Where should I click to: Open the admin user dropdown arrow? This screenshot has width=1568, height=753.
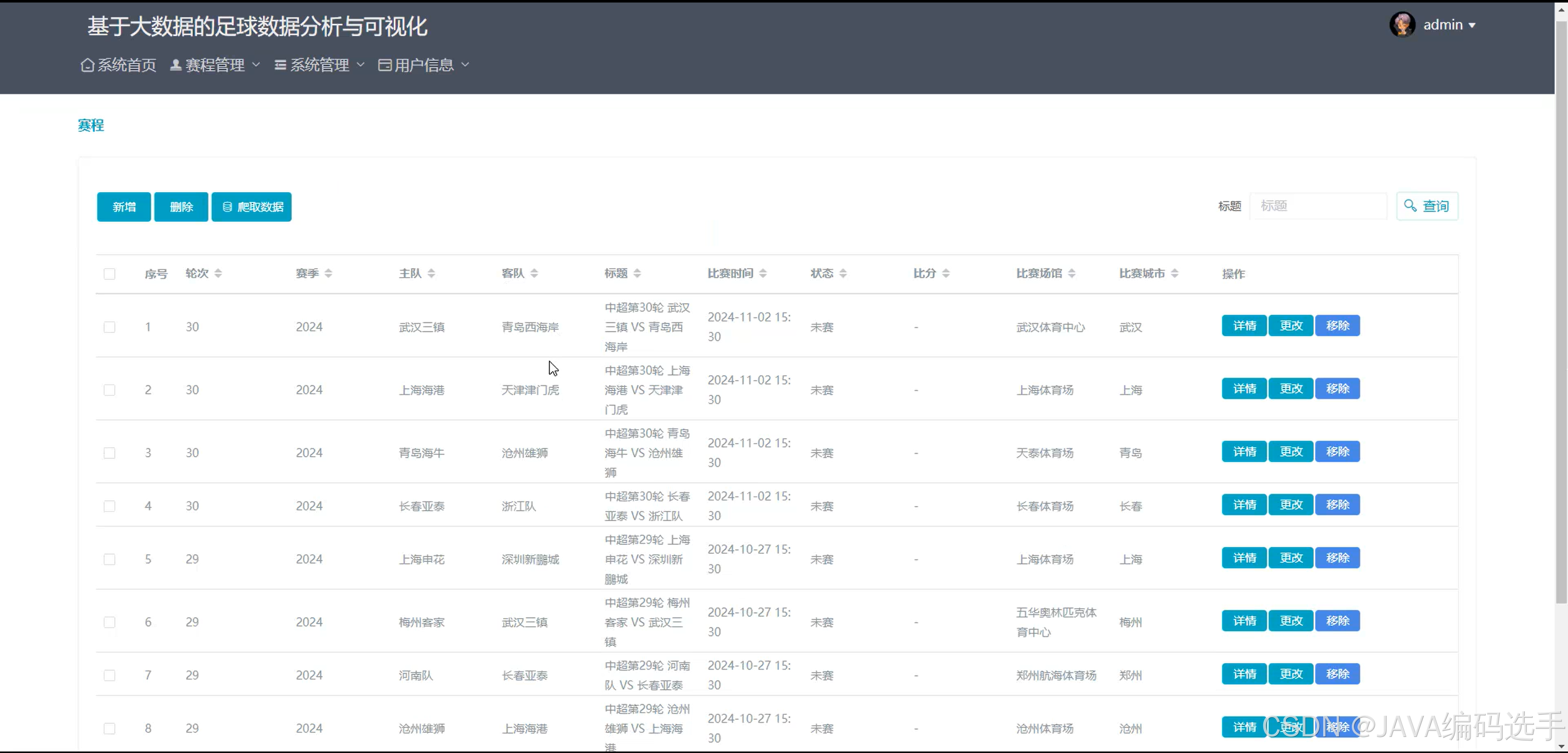tap(1472, 26)
